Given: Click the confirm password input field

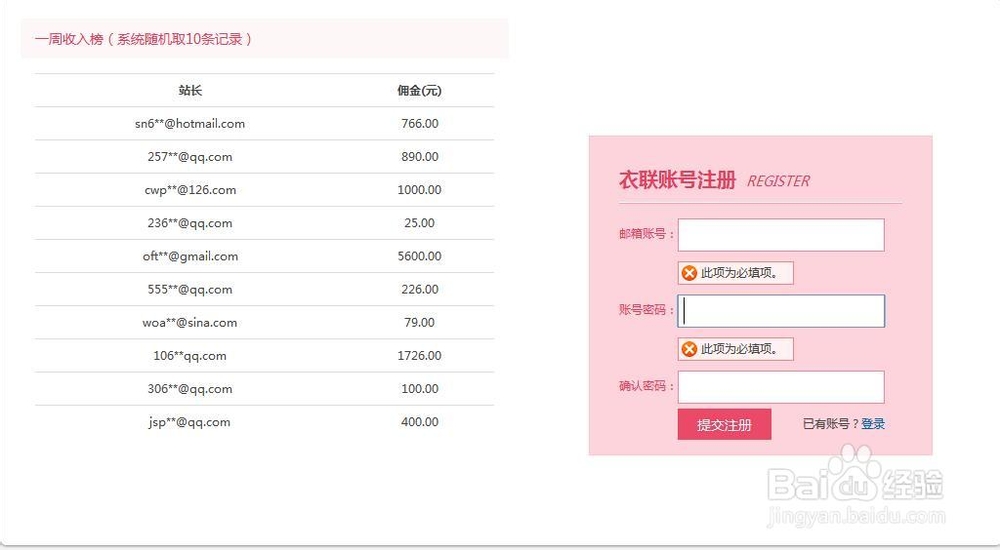Looking at the screenshot, I should [x=781, y=387].
